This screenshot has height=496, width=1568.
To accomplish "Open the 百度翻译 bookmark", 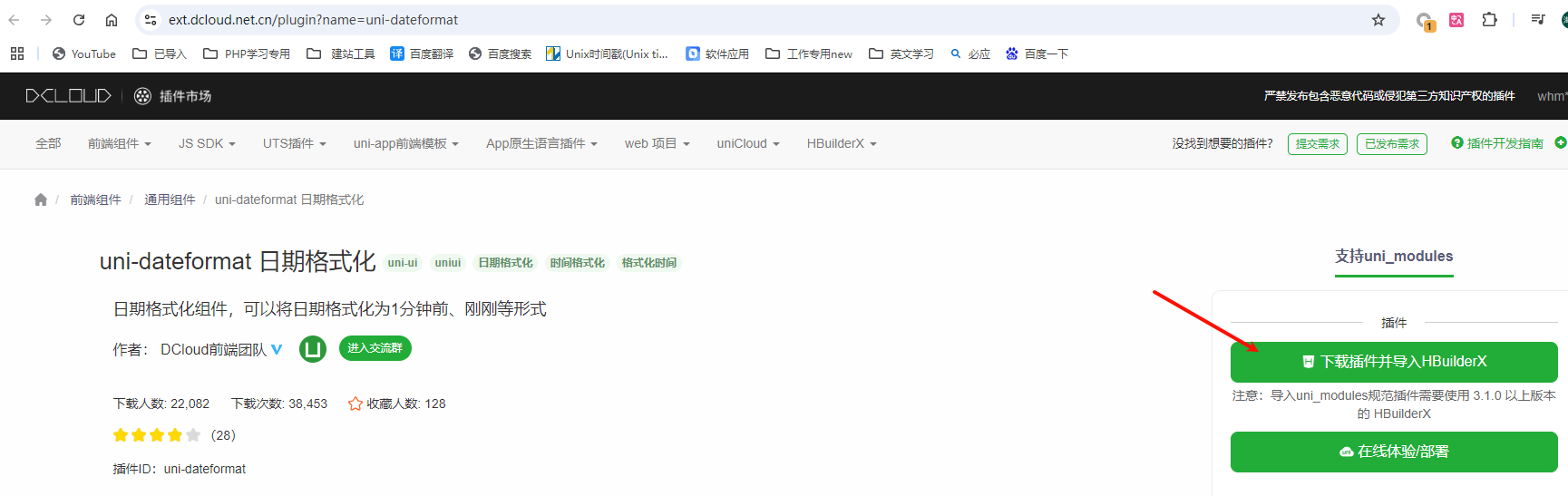I will [422, 53].
